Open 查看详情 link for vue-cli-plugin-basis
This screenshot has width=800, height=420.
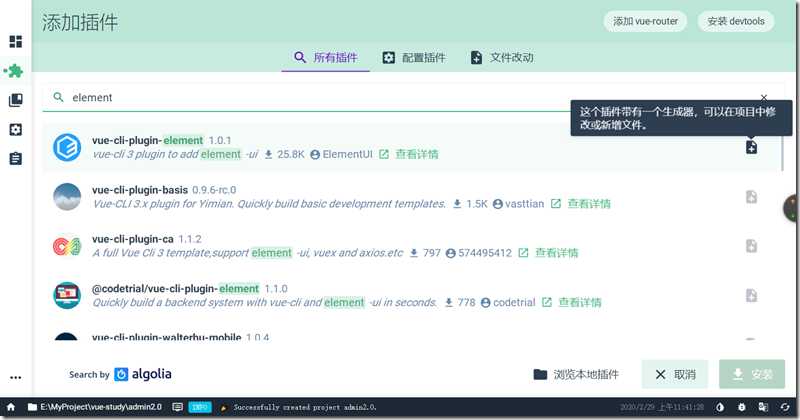589,204
